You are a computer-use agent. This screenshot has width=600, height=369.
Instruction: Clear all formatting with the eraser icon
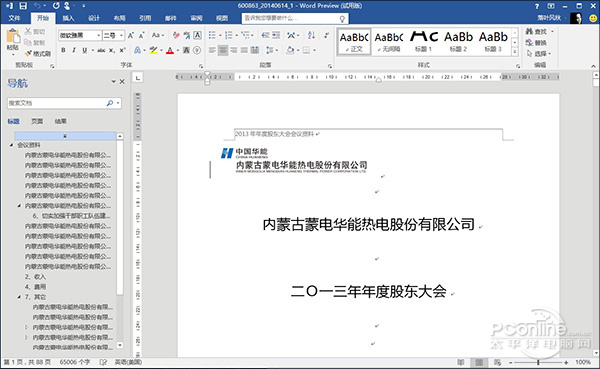click(176, 35)
